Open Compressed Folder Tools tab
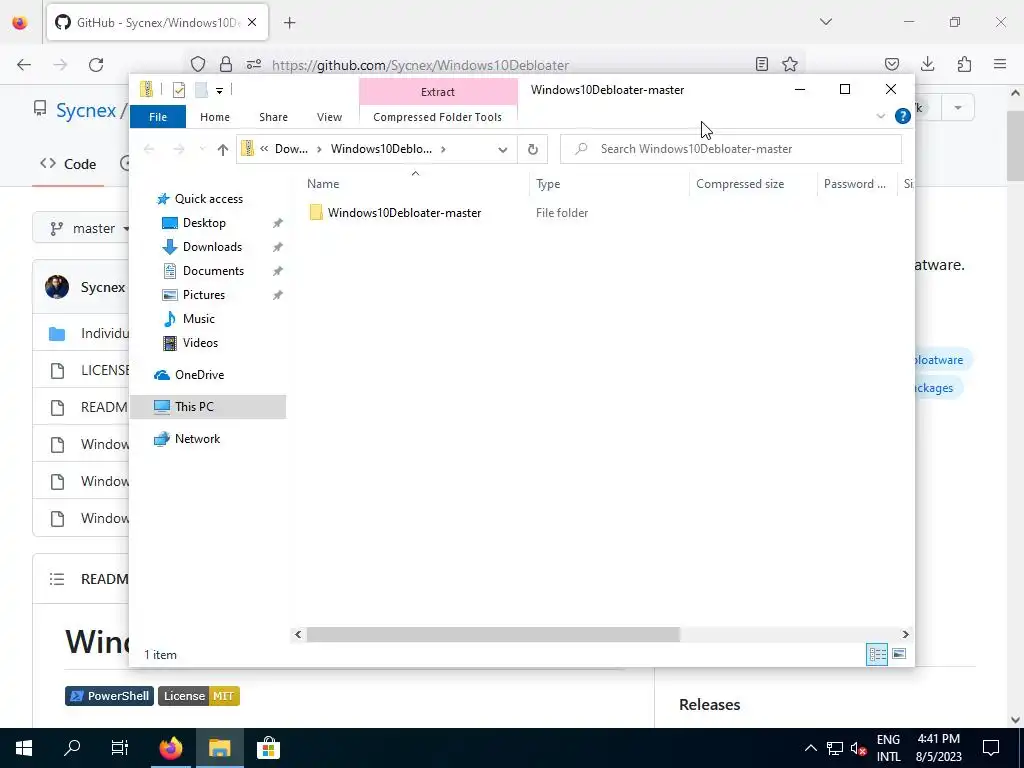The height and width of the screenshot is (768, 1024). click(x=438, y=117)
